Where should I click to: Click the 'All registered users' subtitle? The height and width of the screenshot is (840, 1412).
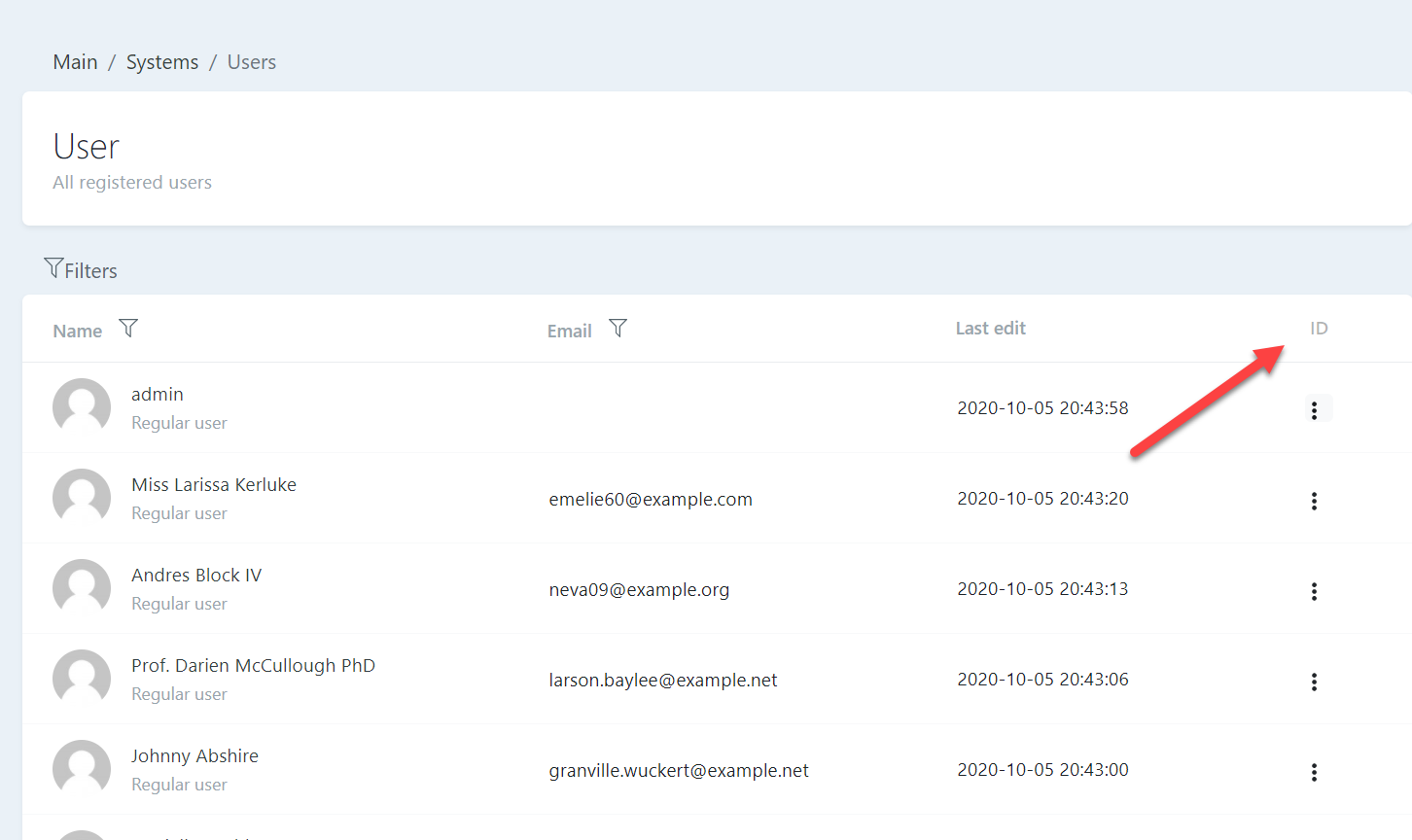pos(132,182)
